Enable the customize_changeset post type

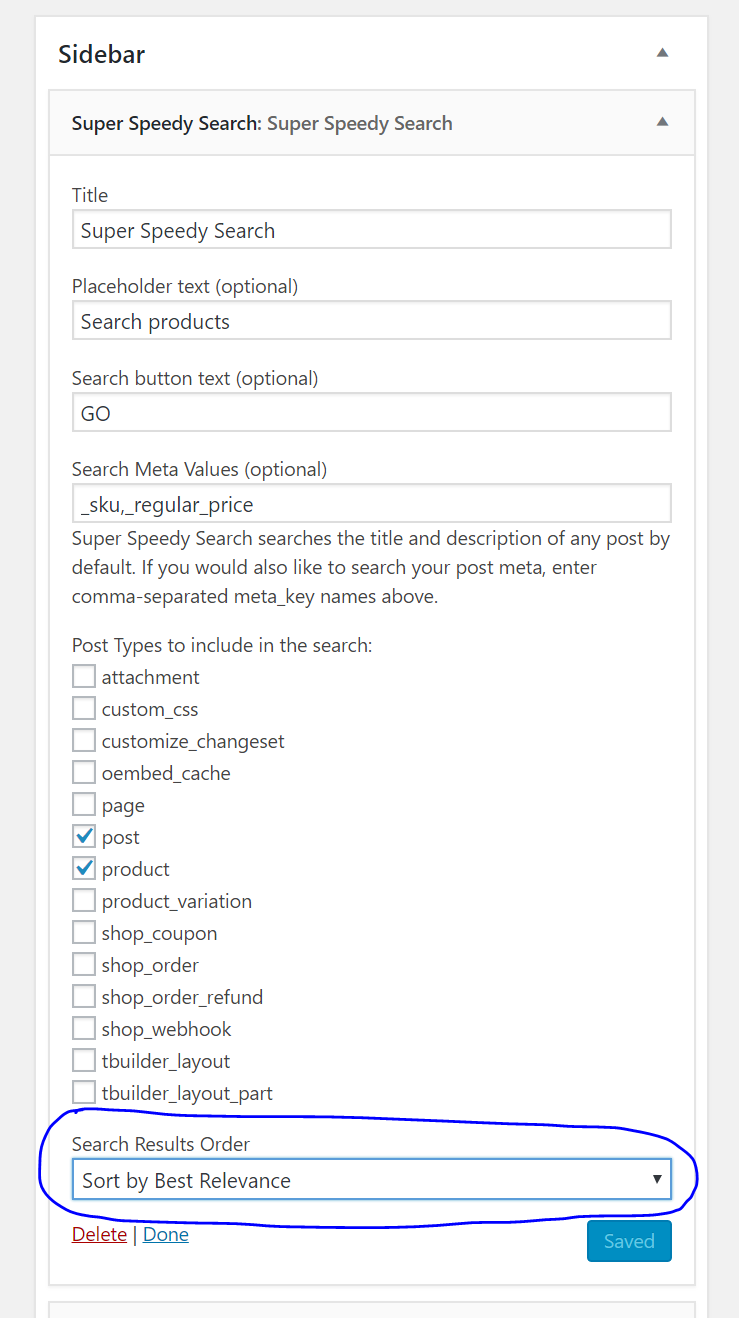pos(84,740)
